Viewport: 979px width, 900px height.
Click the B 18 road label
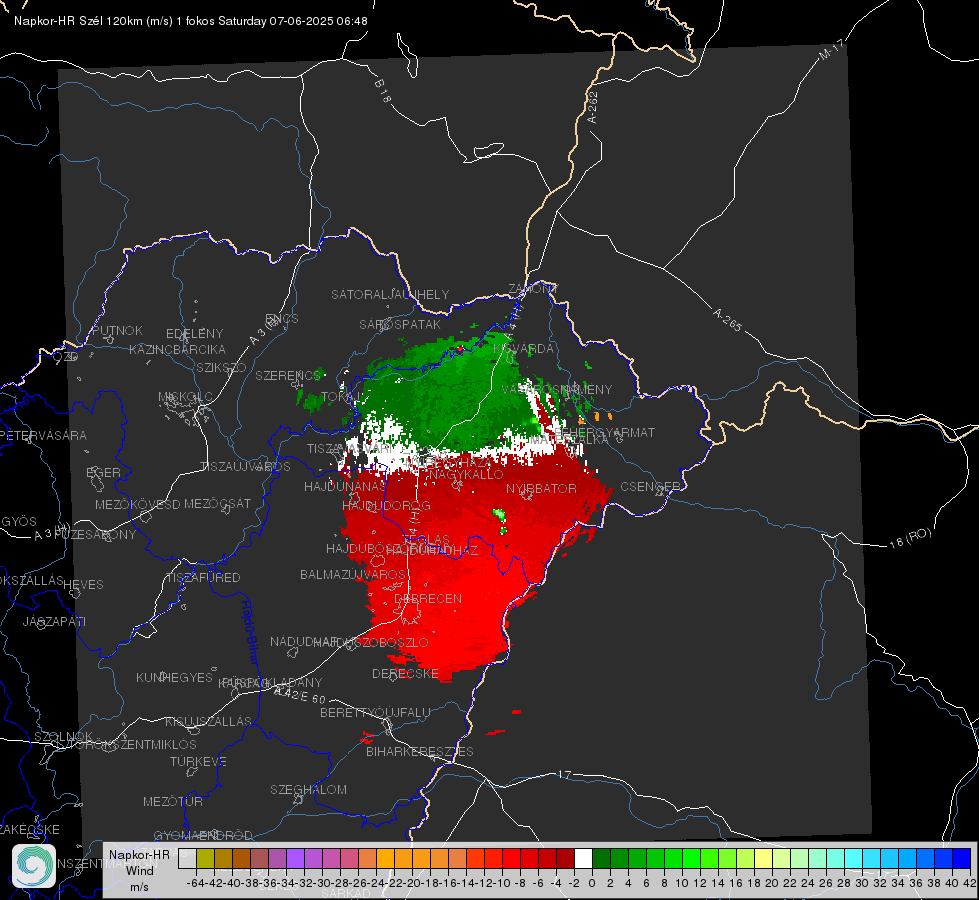click(x=382, y=91)
